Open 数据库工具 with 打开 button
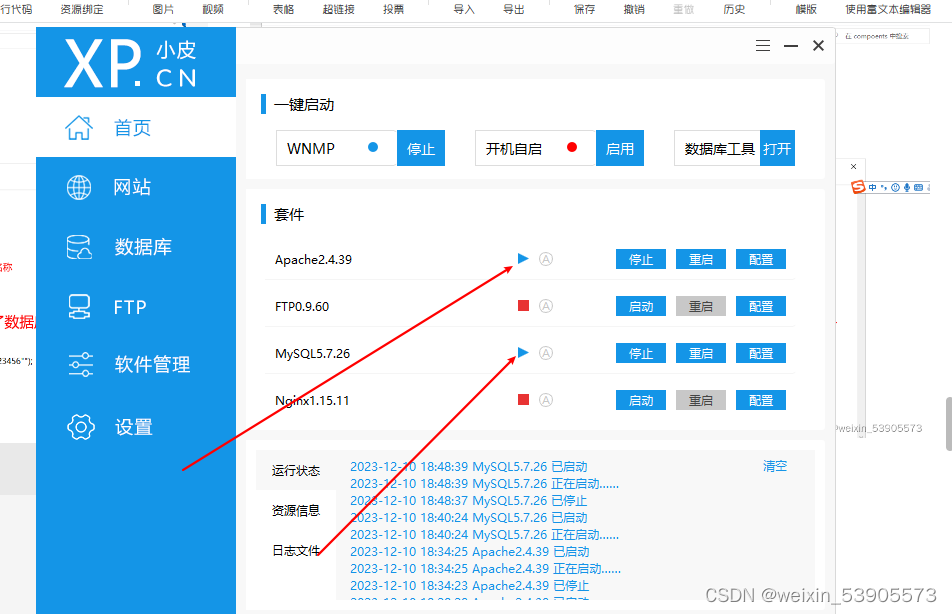Viewport: 952px width, 614px height. [x=777, y=148]
